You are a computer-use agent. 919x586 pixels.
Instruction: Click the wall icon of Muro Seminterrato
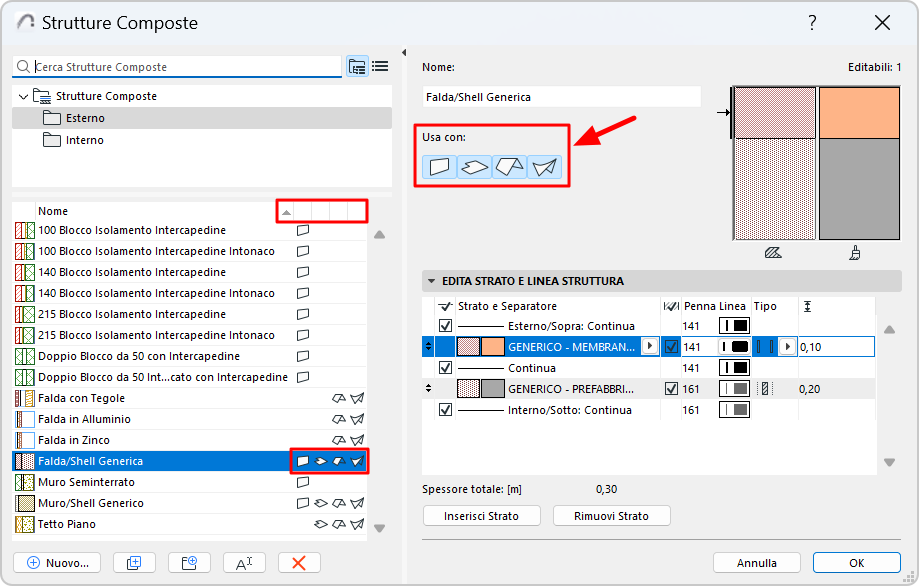pyautogui.click(x=303, y=482)
